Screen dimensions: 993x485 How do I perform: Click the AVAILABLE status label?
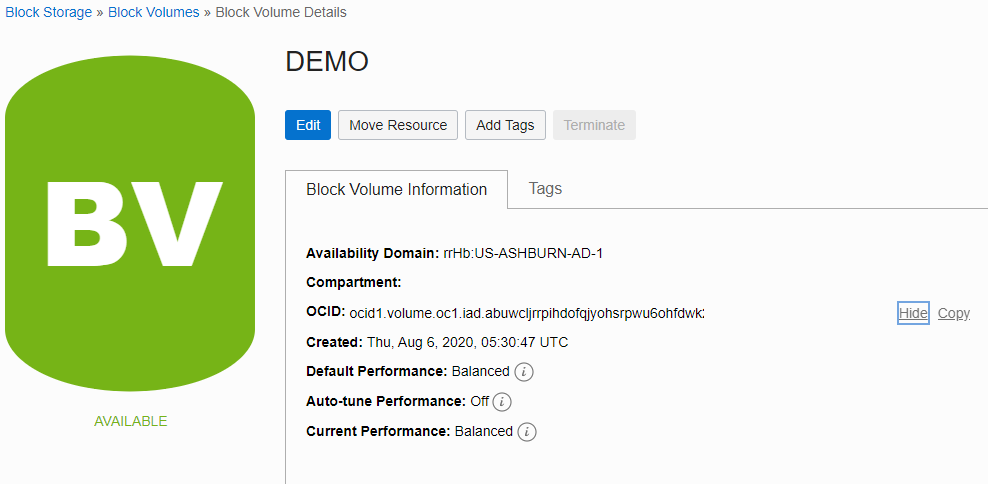tap(130, 421)
